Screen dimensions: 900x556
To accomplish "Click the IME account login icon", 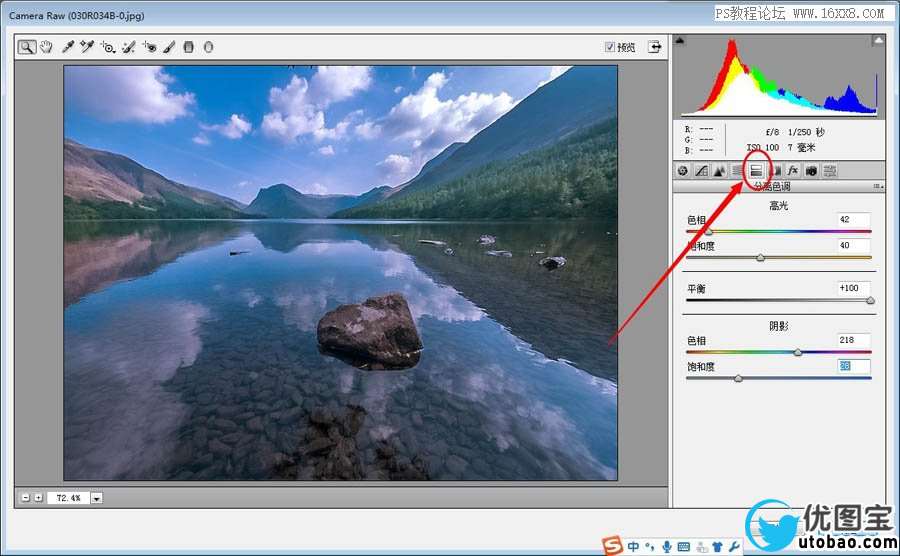I will coord(701,547).
